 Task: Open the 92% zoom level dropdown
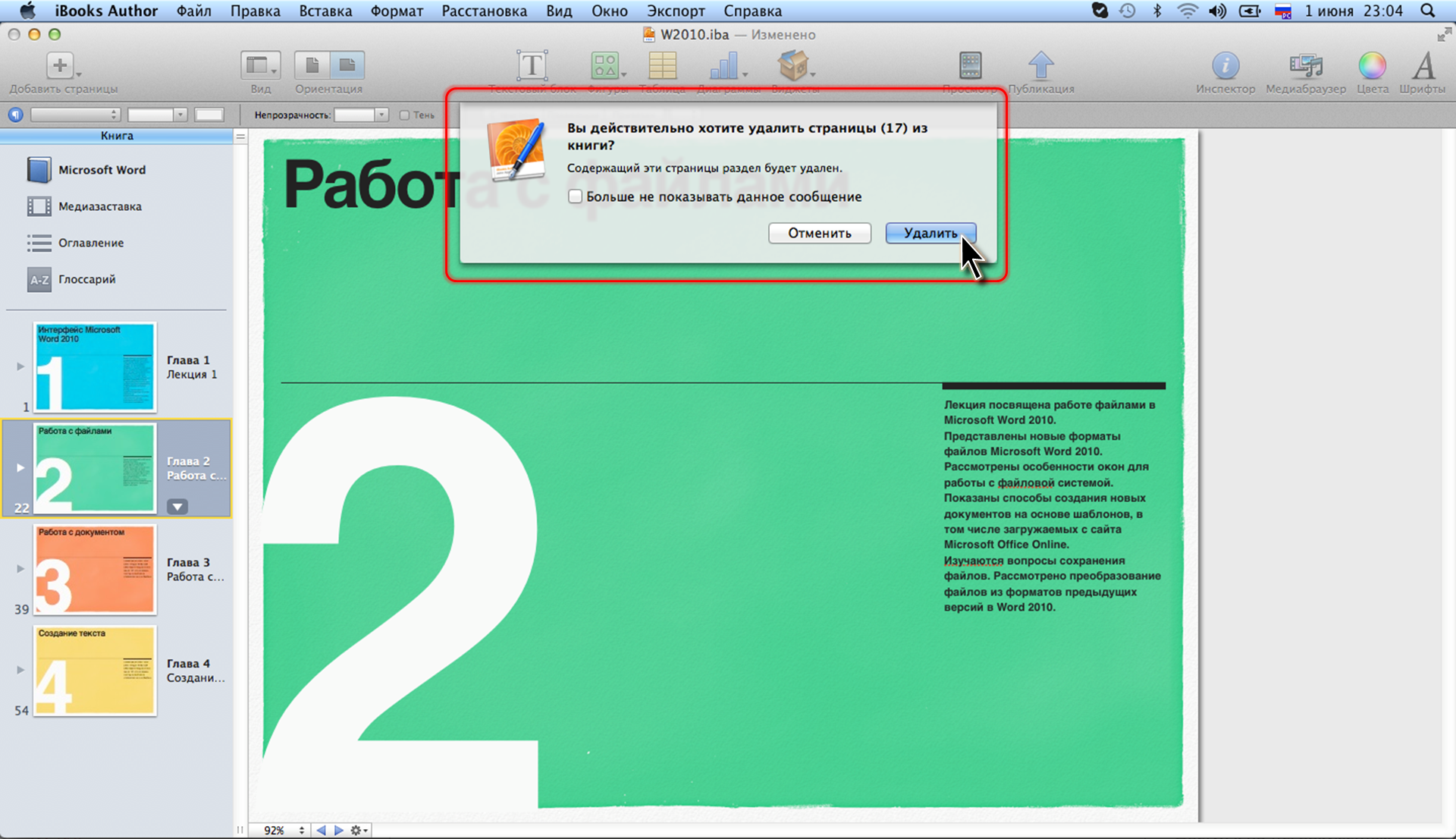[284, 830]
